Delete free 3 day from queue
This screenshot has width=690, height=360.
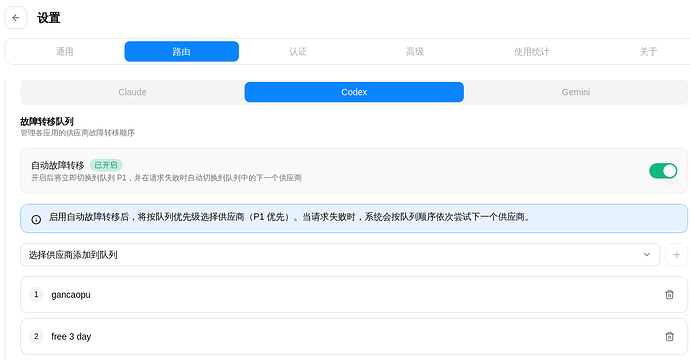pyautogui.click(x=669, y=336)
